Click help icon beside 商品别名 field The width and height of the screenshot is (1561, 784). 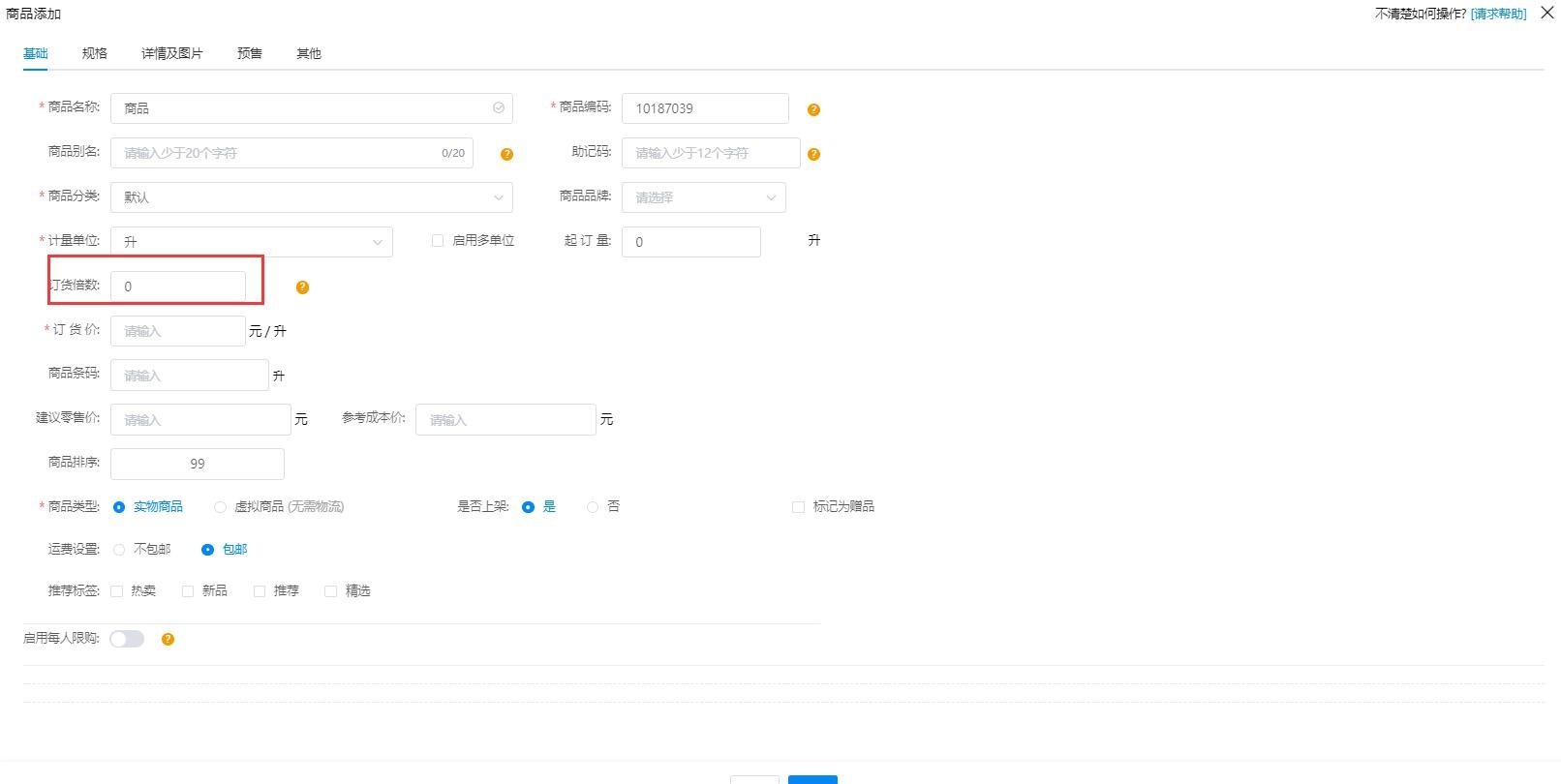click(x=506, y=155)
